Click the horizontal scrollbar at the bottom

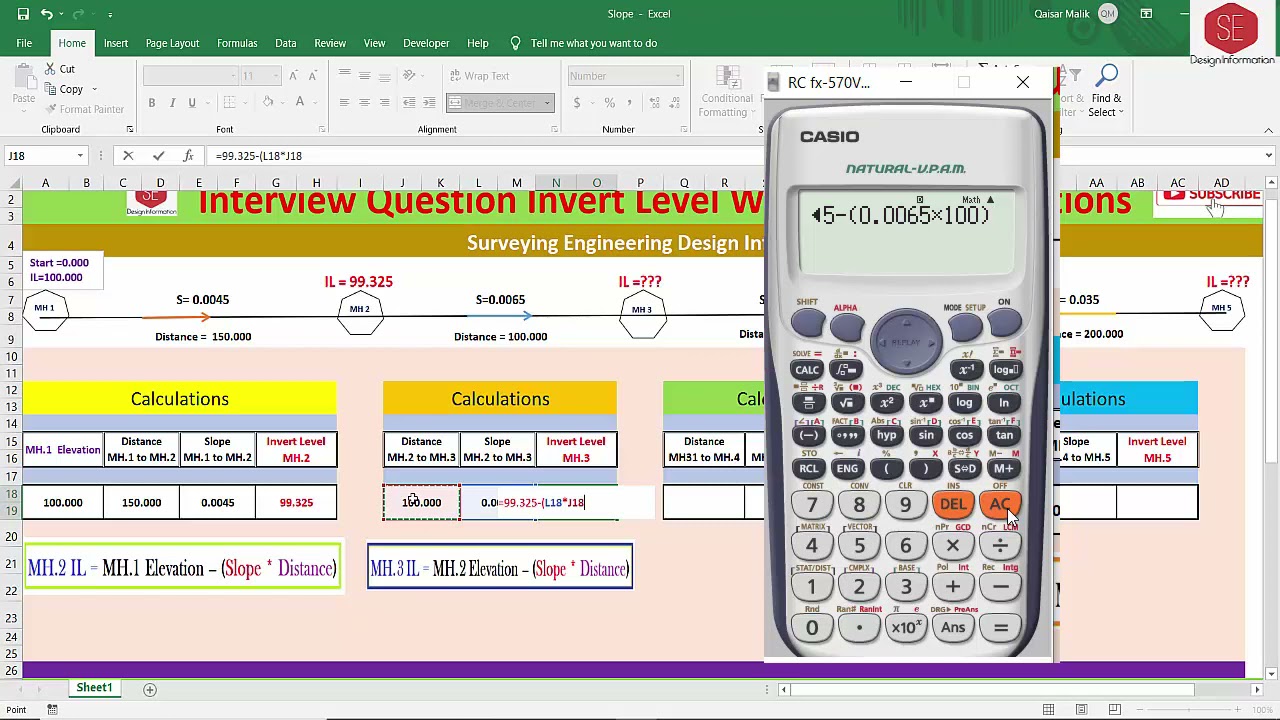click(993, 689)
